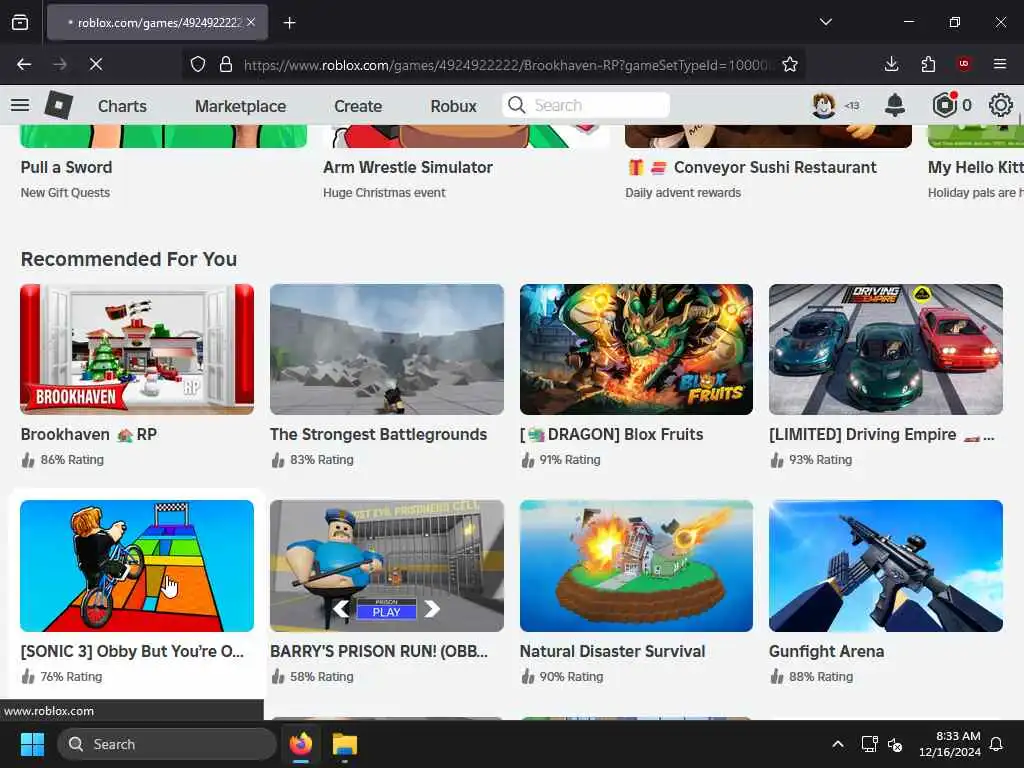Click the 91% Rating text

[x=569, y=460]
